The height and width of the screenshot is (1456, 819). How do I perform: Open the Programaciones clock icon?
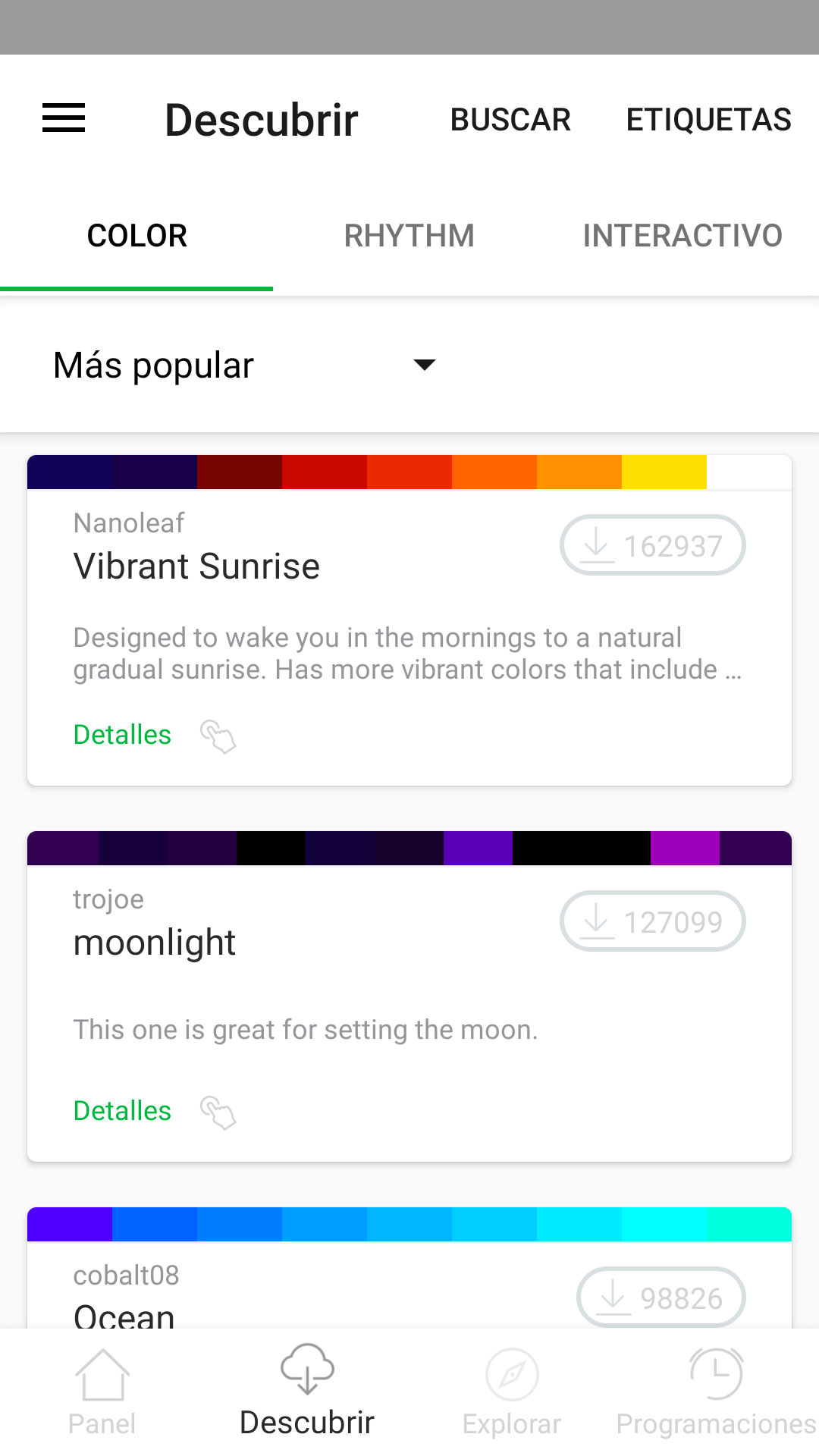(x=717, y=1373)
